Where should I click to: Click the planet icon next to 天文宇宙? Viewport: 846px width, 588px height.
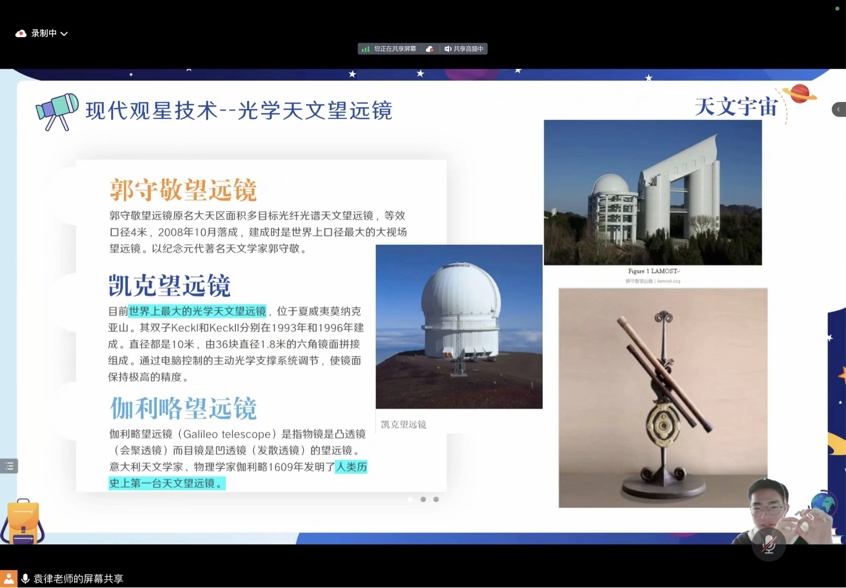pyautogui.click(x=799, y=95)
